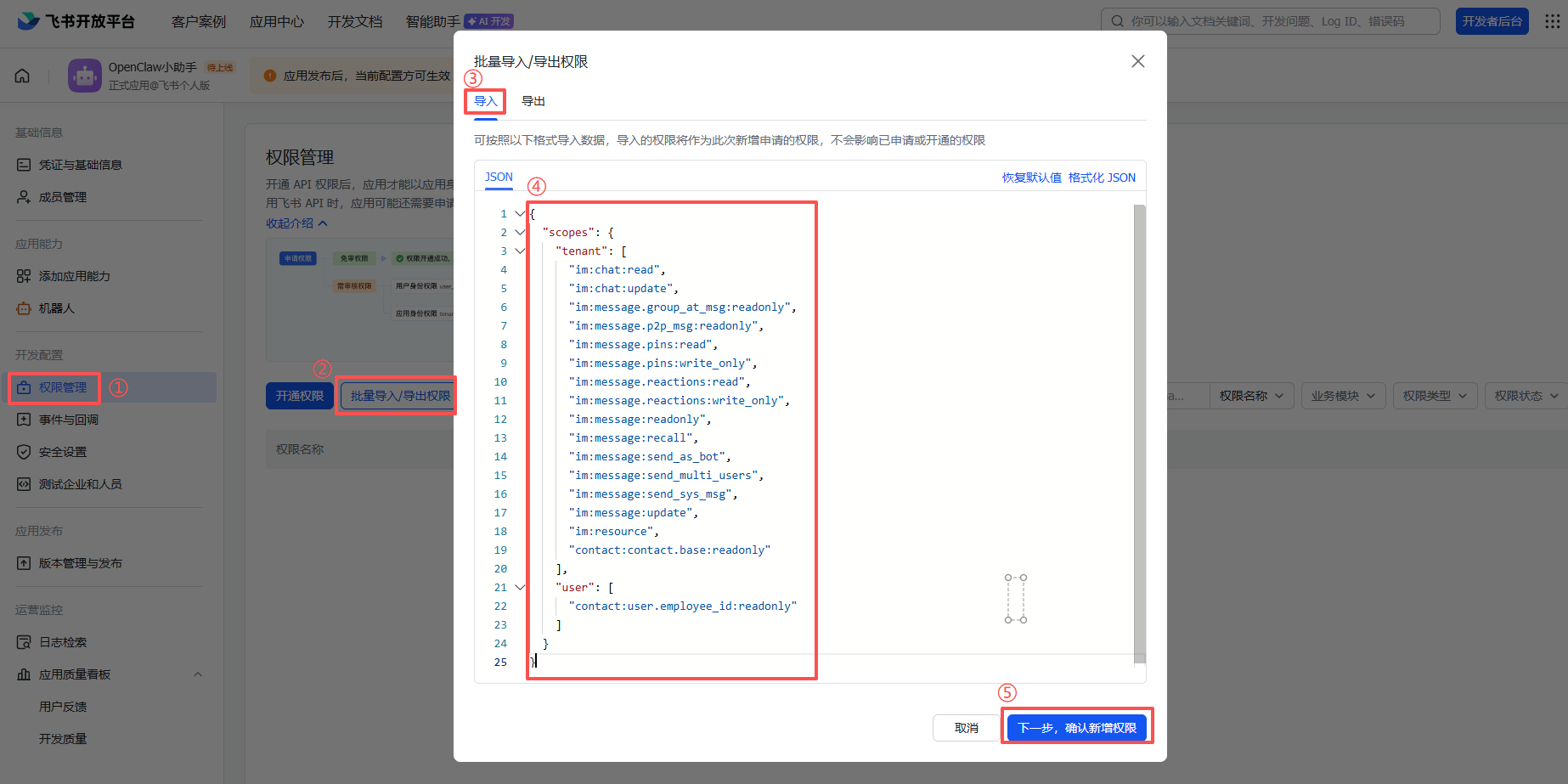This screenshot has width=1568, height=784.
Task: Fold the tenant array at line 3
Action: tap(520, 251)
